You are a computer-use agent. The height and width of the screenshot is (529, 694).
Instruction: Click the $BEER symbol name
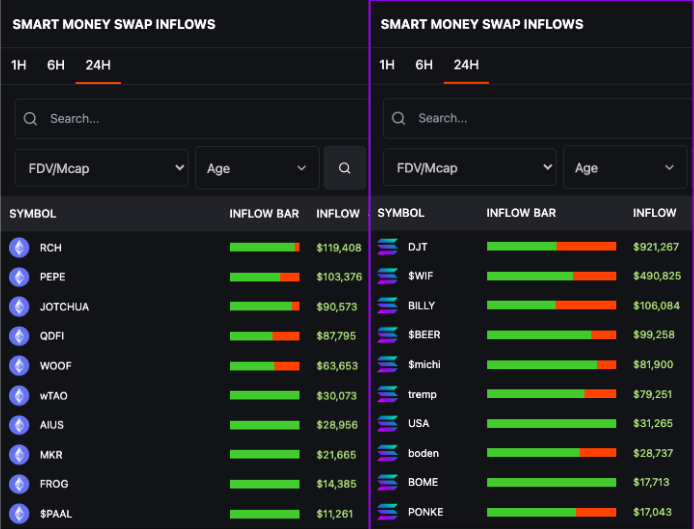[x=424, y=335]
